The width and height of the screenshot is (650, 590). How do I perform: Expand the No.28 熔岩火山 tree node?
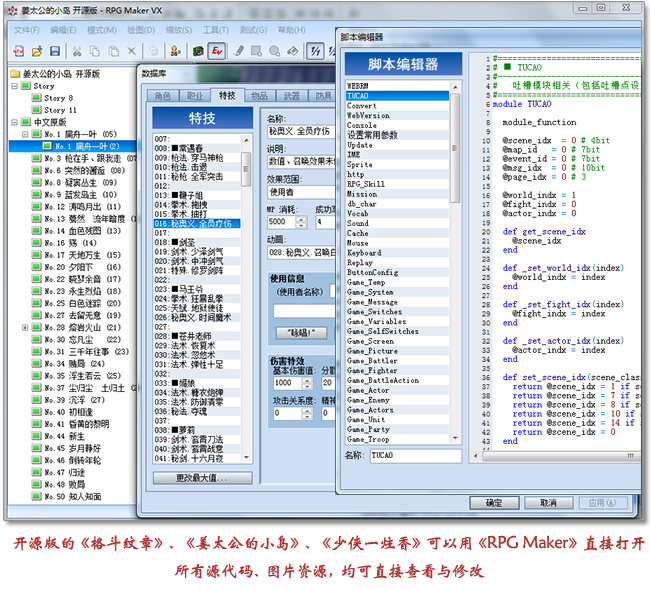(x=25, y=328)
